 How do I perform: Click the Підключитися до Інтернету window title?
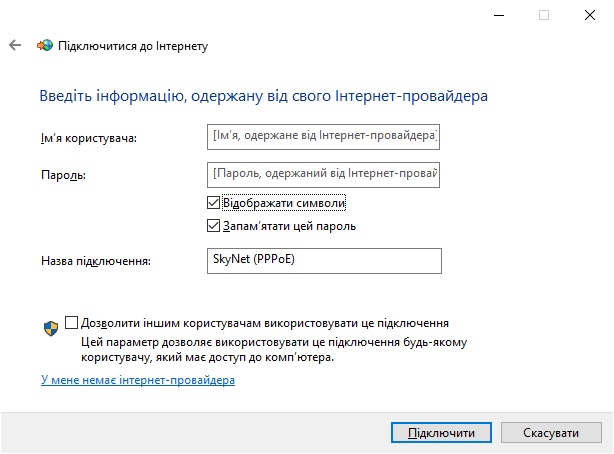(x=133, y=46)
